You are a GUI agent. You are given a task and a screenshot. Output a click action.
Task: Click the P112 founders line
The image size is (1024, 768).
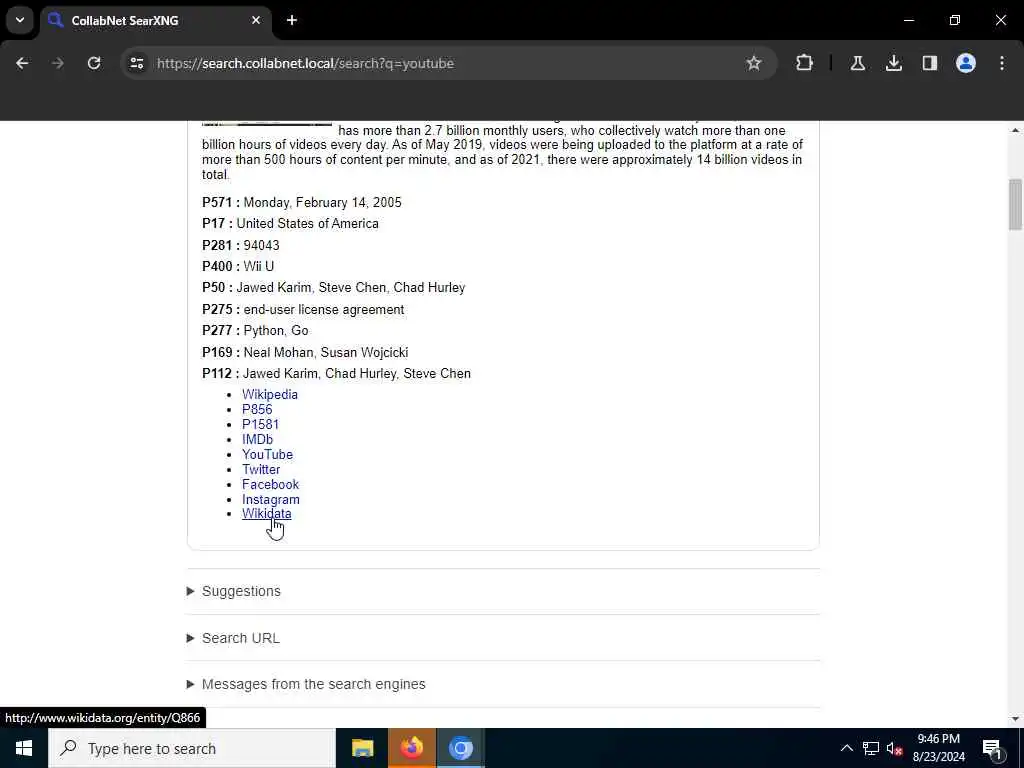point(336,374)
